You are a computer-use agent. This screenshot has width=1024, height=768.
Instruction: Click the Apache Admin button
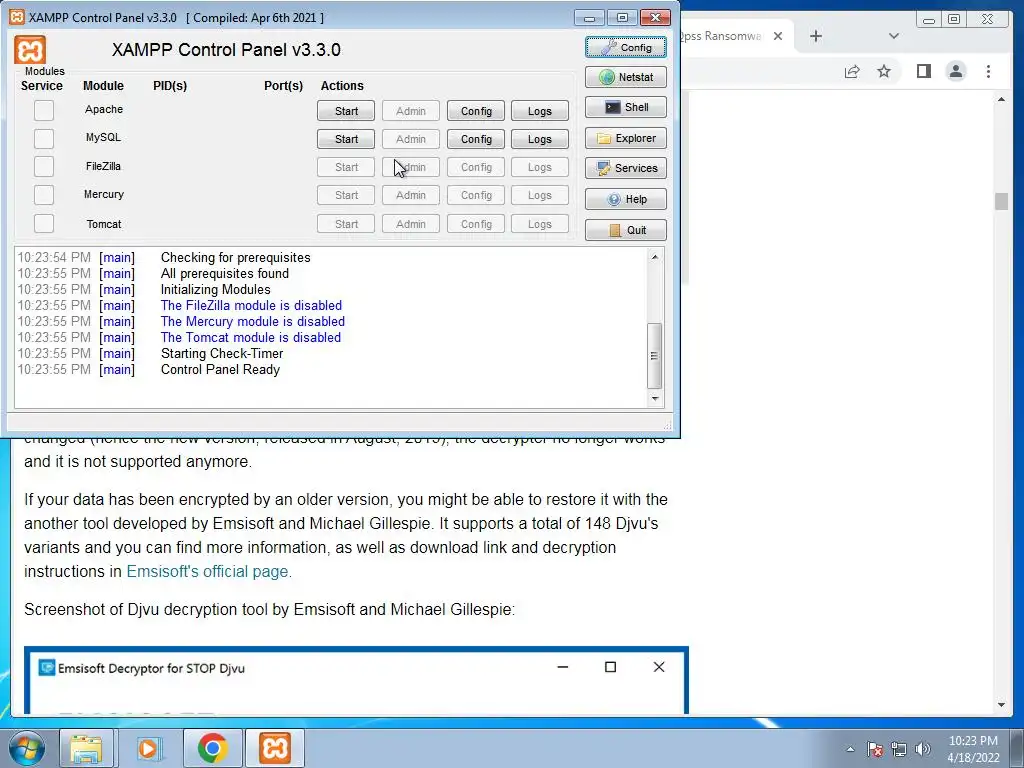coord(411,111)
